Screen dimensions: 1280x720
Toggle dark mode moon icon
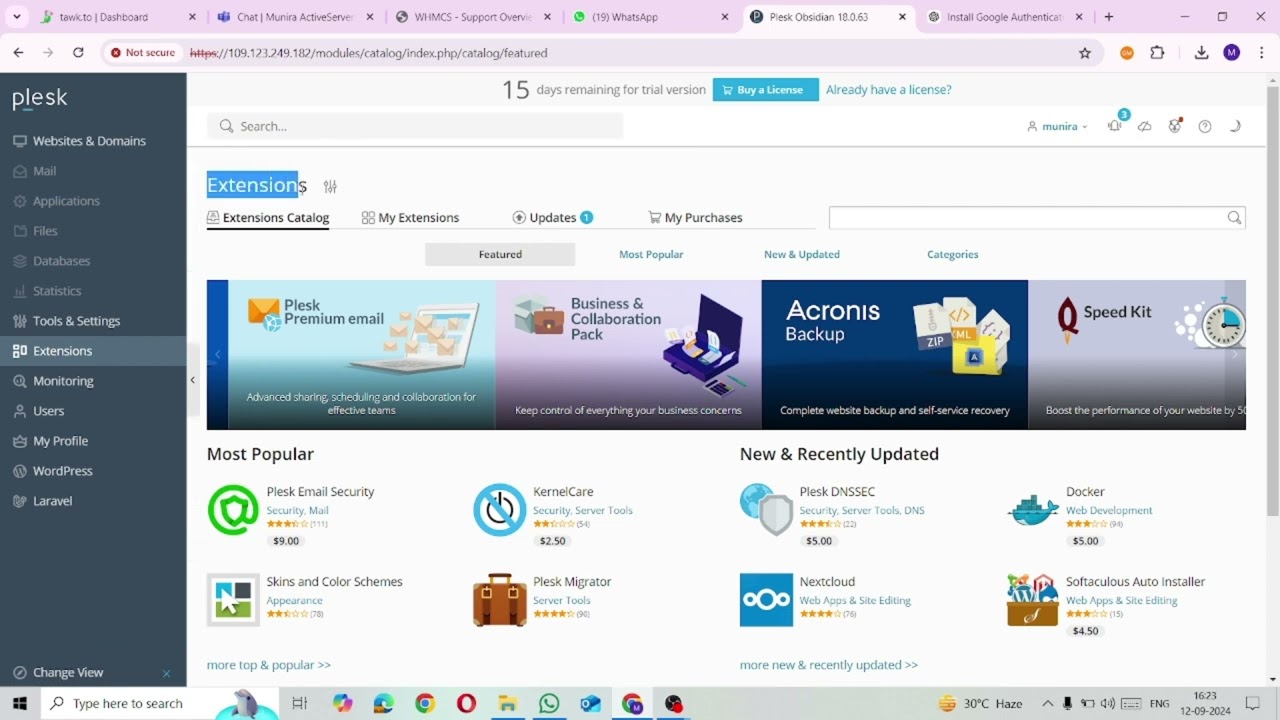point(1235,126)
